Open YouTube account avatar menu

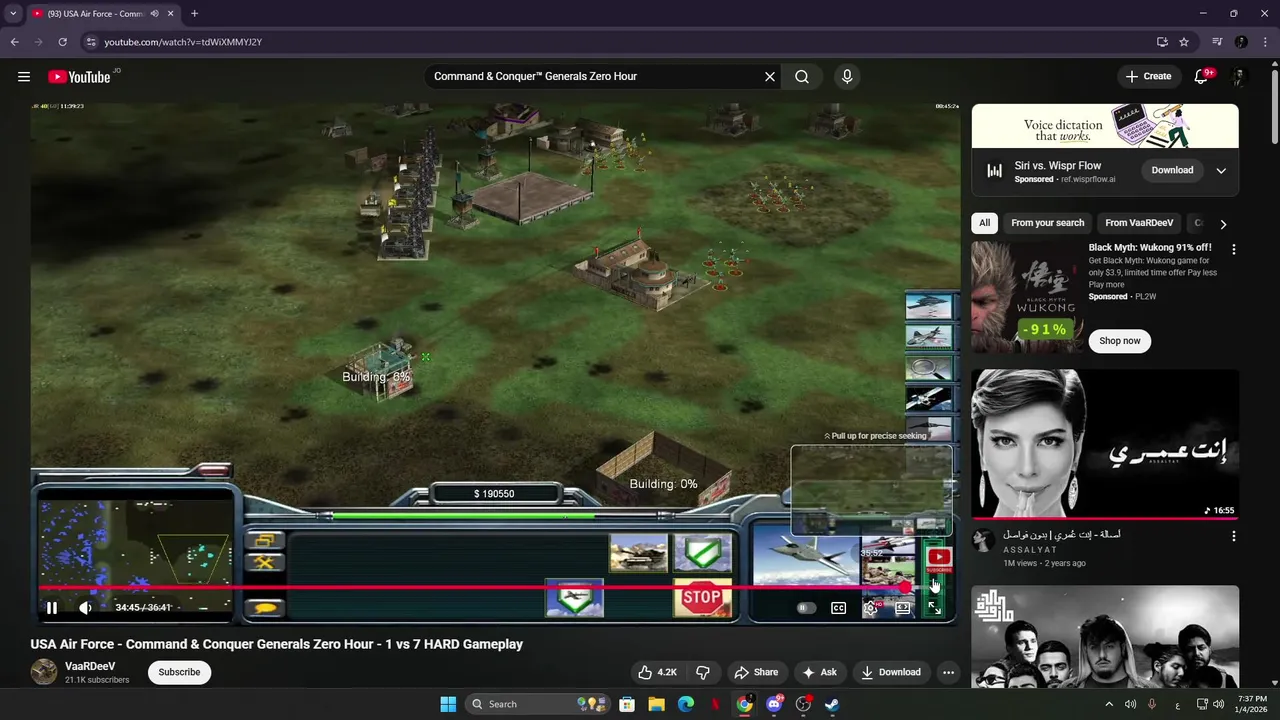1239,76
